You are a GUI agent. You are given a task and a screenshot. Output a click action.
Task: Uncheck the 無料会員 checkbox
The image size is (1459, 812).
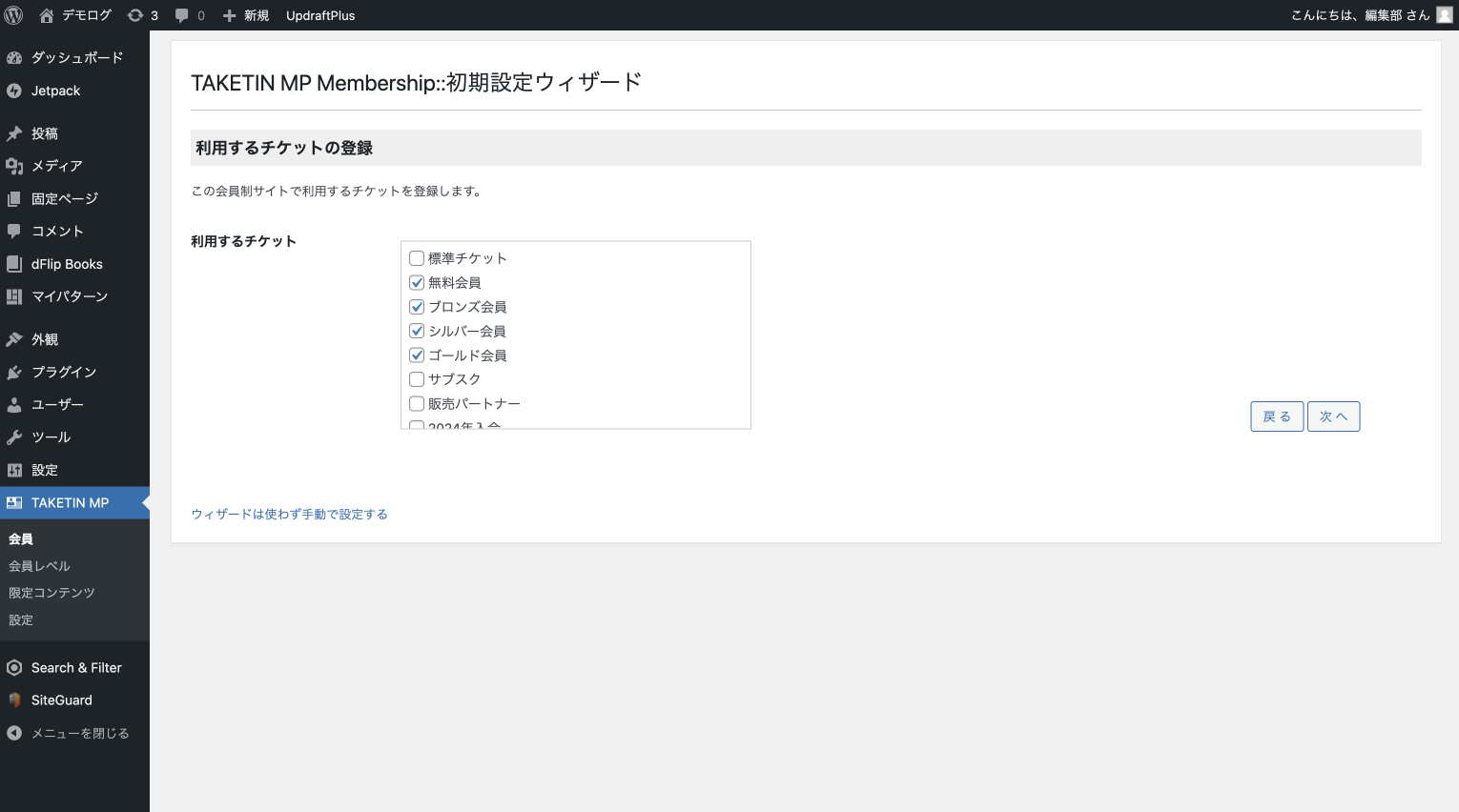[417, 282]
